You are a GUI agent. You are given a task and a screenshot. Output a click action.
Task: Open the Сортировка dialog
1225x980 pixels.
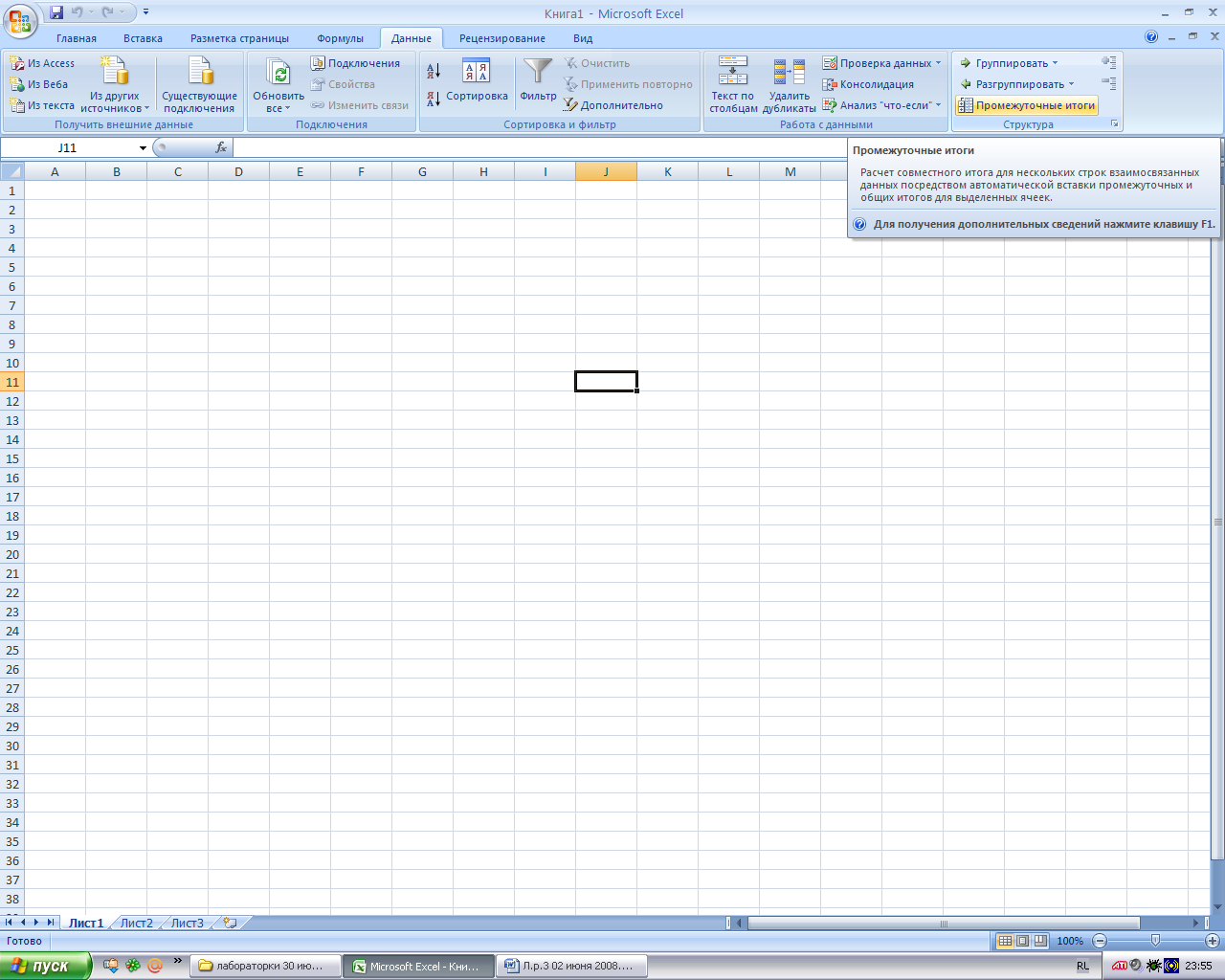(477, 81)
